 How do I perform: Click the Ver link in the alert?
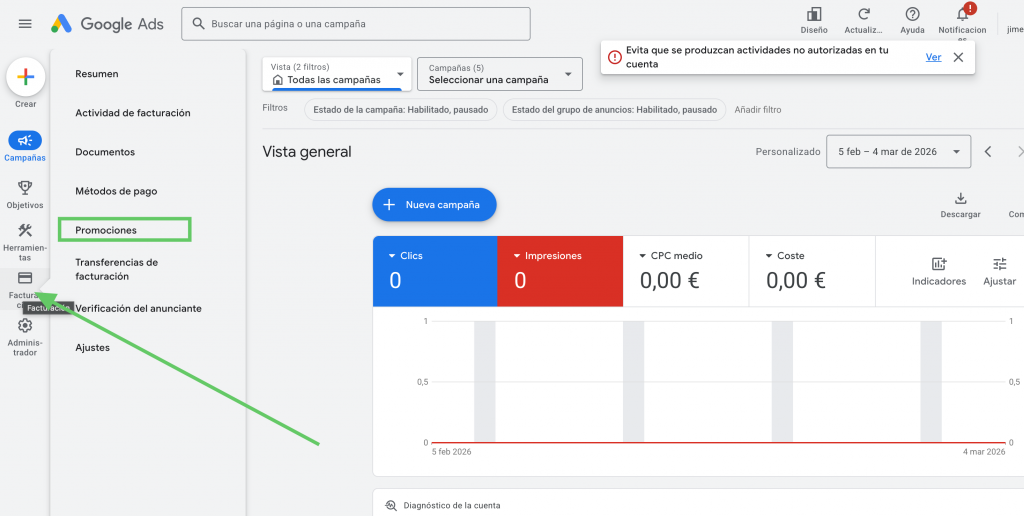(933, 57)
